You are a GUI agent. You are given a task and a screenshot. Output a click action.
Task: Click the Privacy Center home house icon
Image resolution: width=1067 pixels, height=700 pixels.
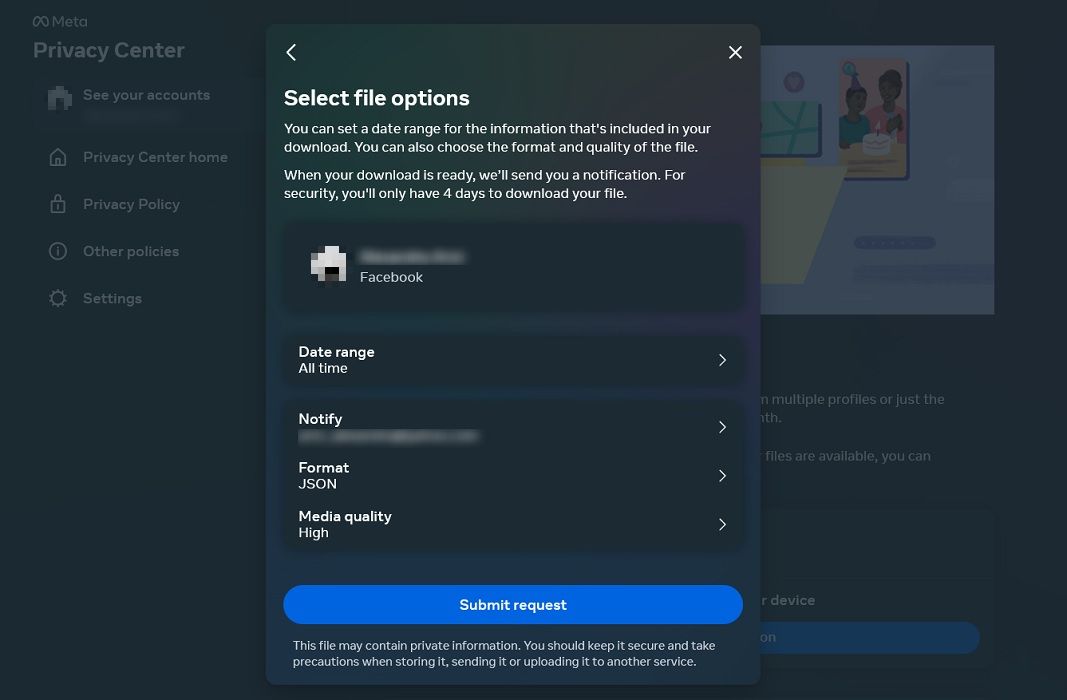tap(60, 157)
